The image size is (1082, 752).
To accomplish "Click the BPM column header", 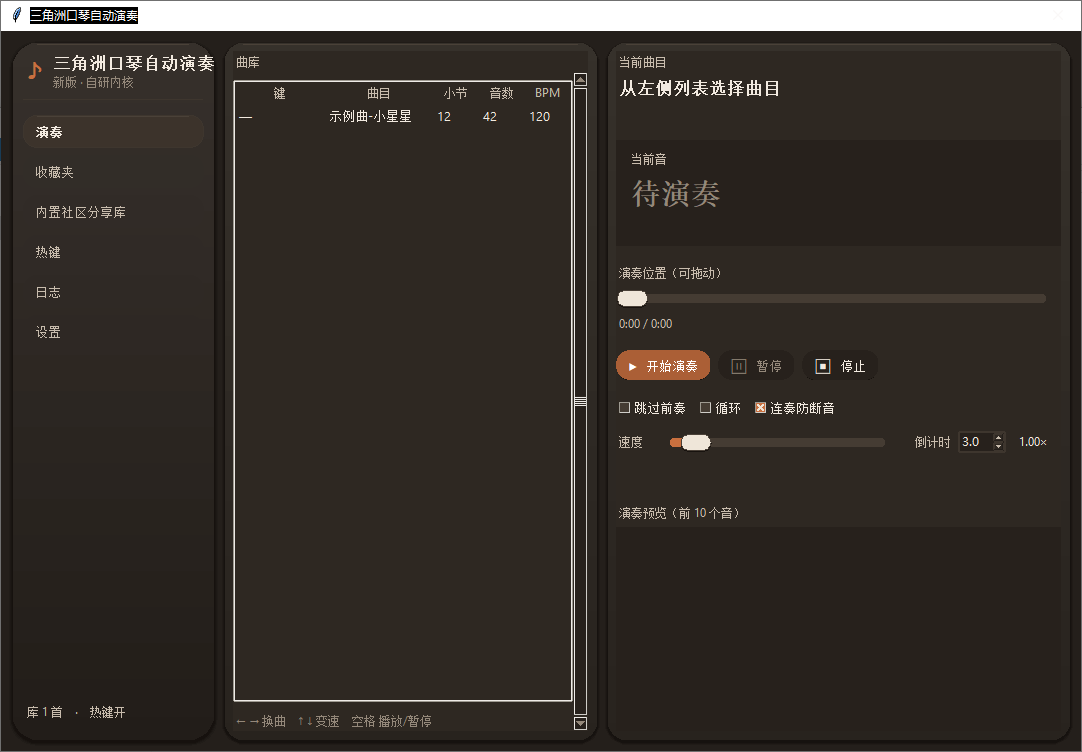I will (x=547, y=93).
